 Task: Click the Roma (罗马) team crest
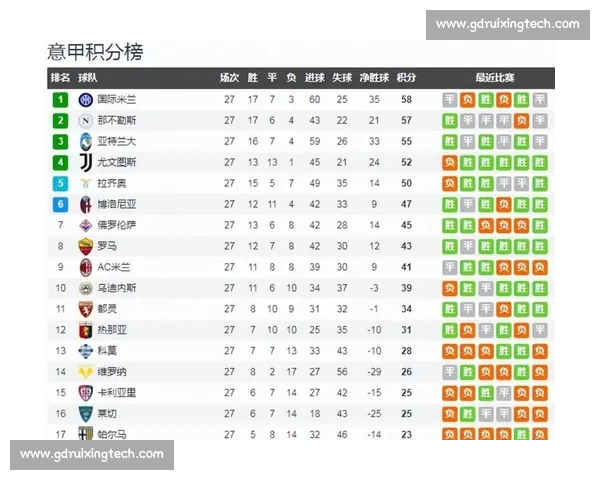point(85,246)
